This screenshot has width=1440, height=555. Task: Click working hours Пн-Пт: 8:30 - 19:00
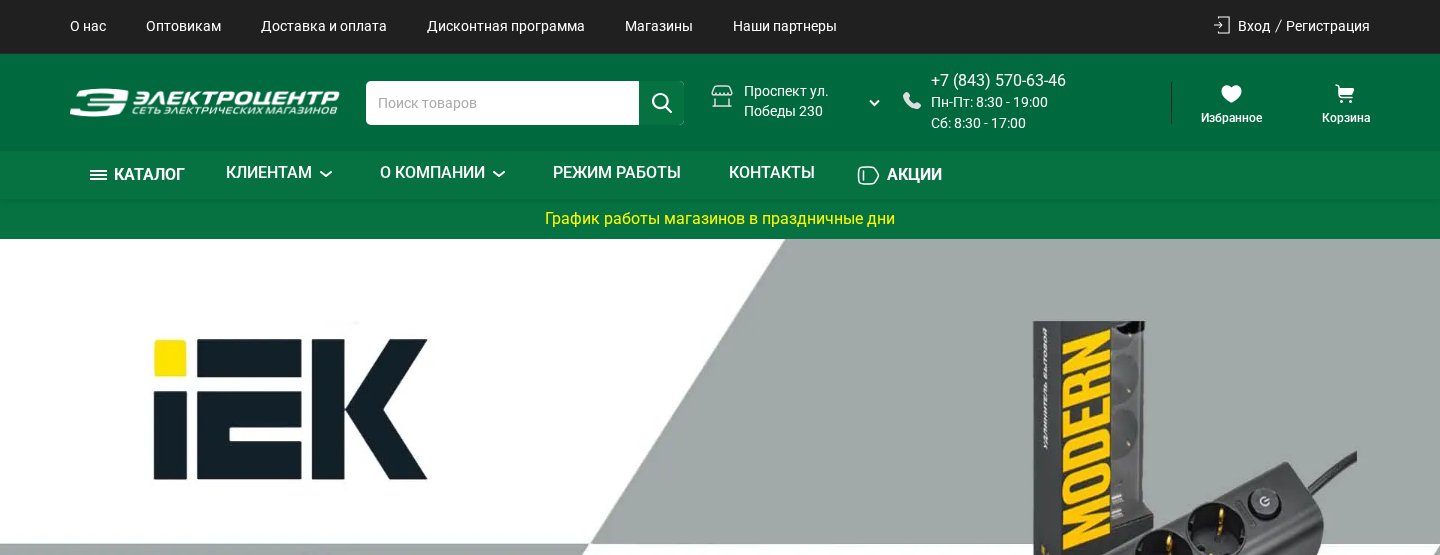pos(989,102)
